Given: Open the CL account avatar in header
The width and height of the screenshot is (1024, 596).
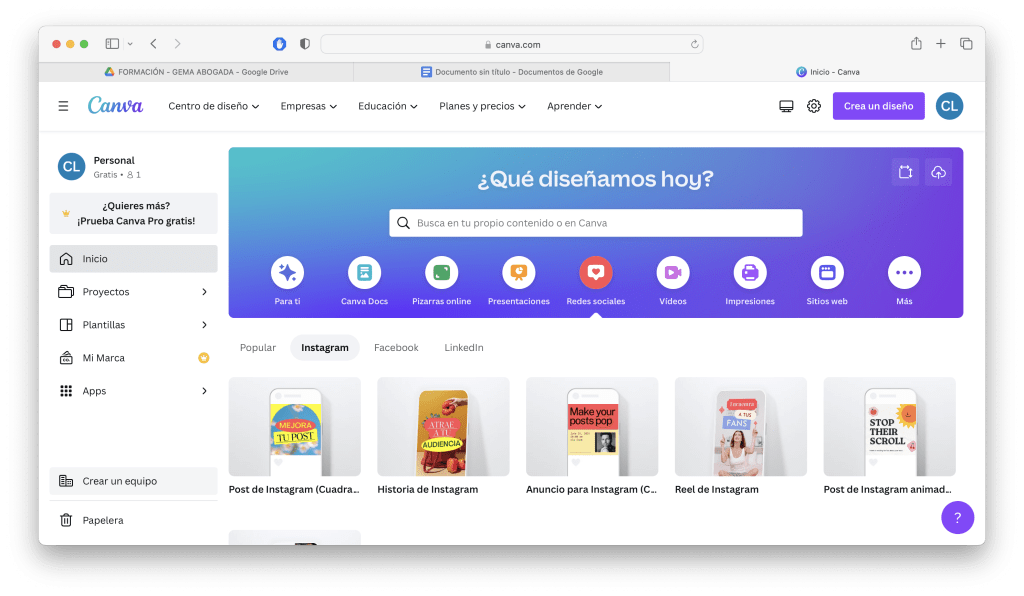Looking at the screenshot, I should [950, 106].
